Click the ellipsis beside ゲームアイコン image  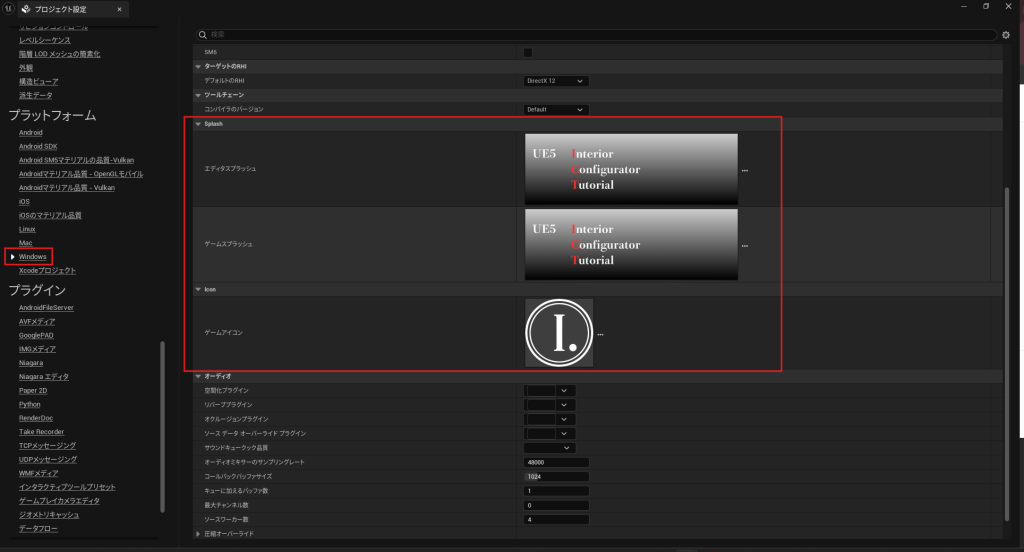600,334
